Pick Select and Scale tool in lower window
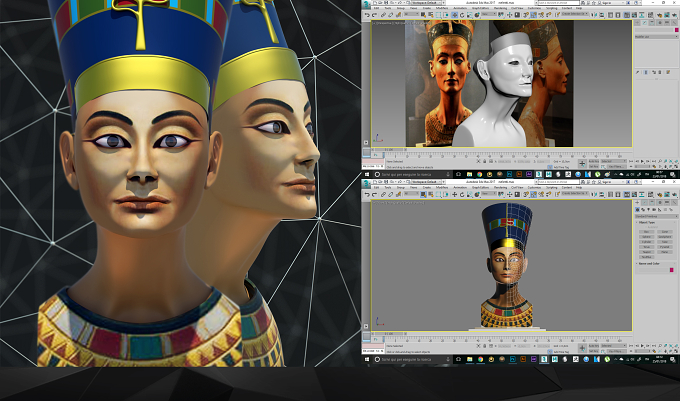680x401 pixels. [x=470, y=194]
